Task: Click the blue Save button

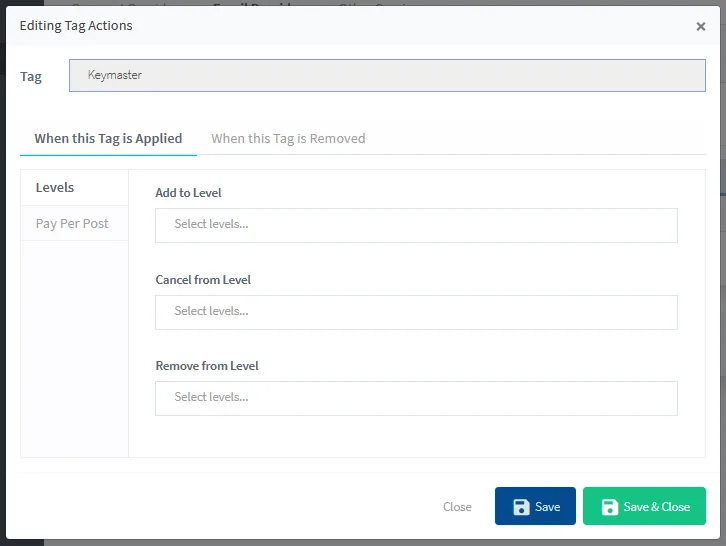Action: coord(535,506)
